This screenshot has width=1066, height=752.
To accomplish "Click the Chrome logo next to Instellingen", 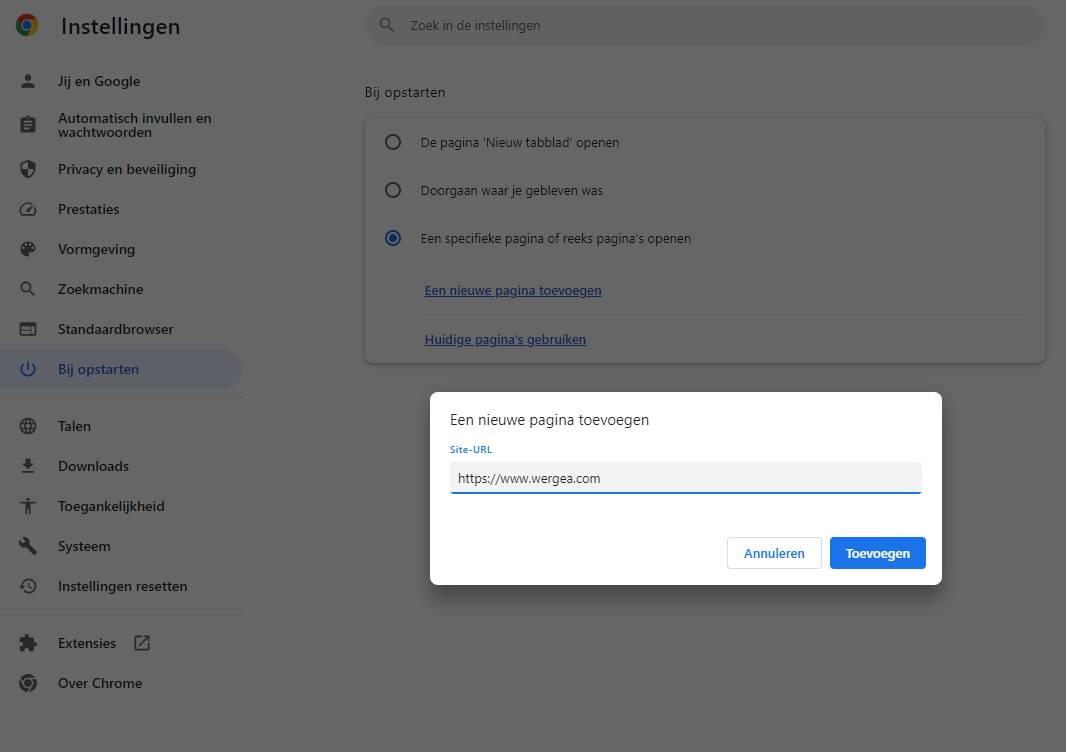I will (27, 26).
